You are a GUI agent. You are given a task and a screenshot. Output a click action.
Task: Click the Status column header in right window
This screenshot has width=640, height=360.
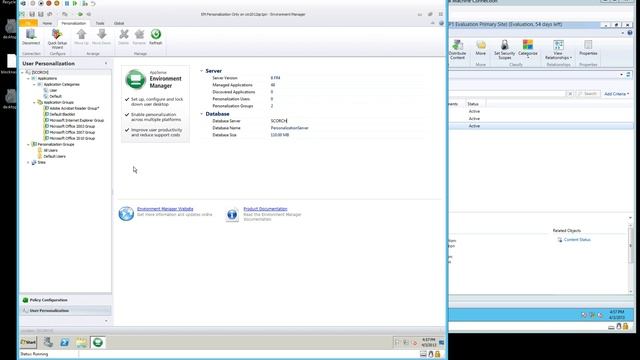click(473, 104)
